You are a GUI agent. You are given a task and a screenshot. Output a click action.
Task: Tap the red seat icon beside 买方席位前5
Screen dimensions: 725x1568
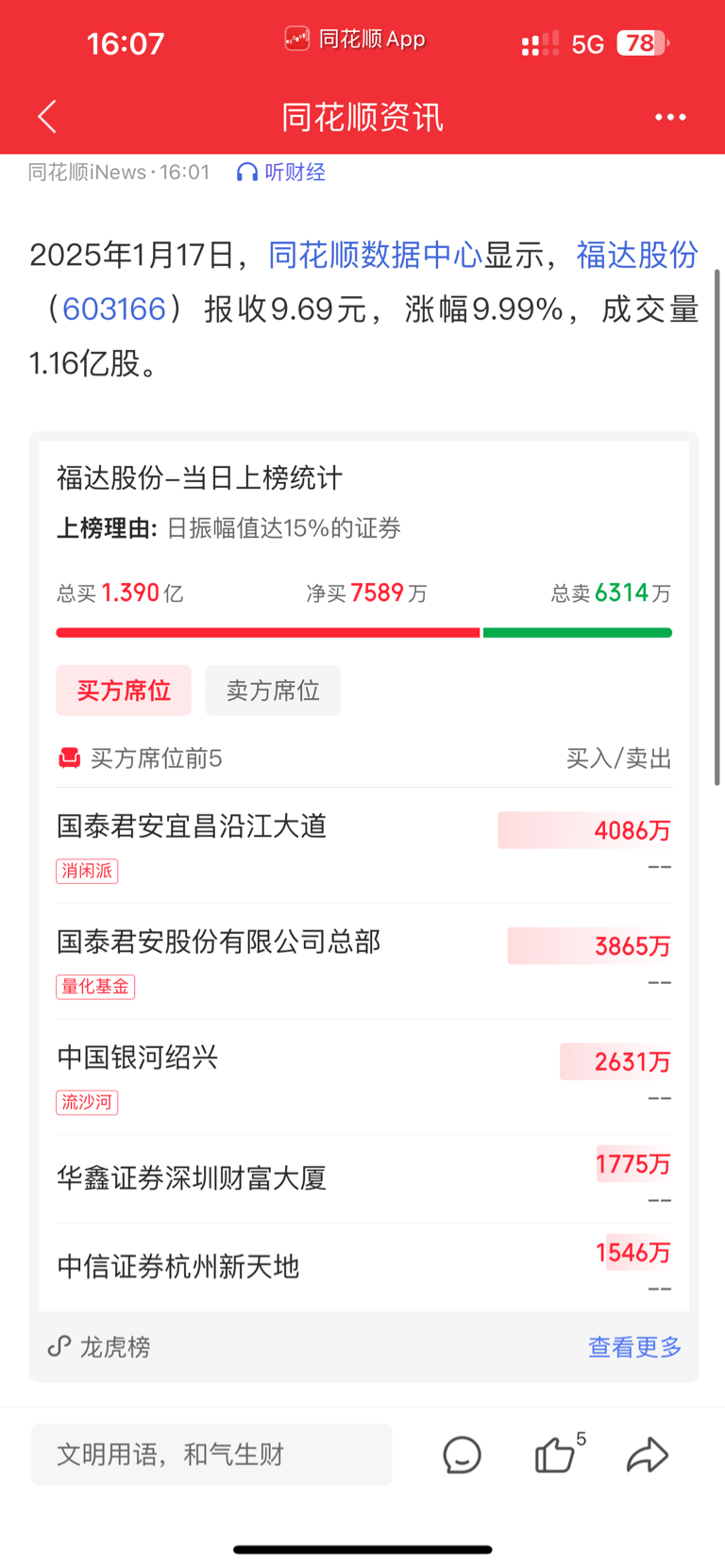point(70,759)
